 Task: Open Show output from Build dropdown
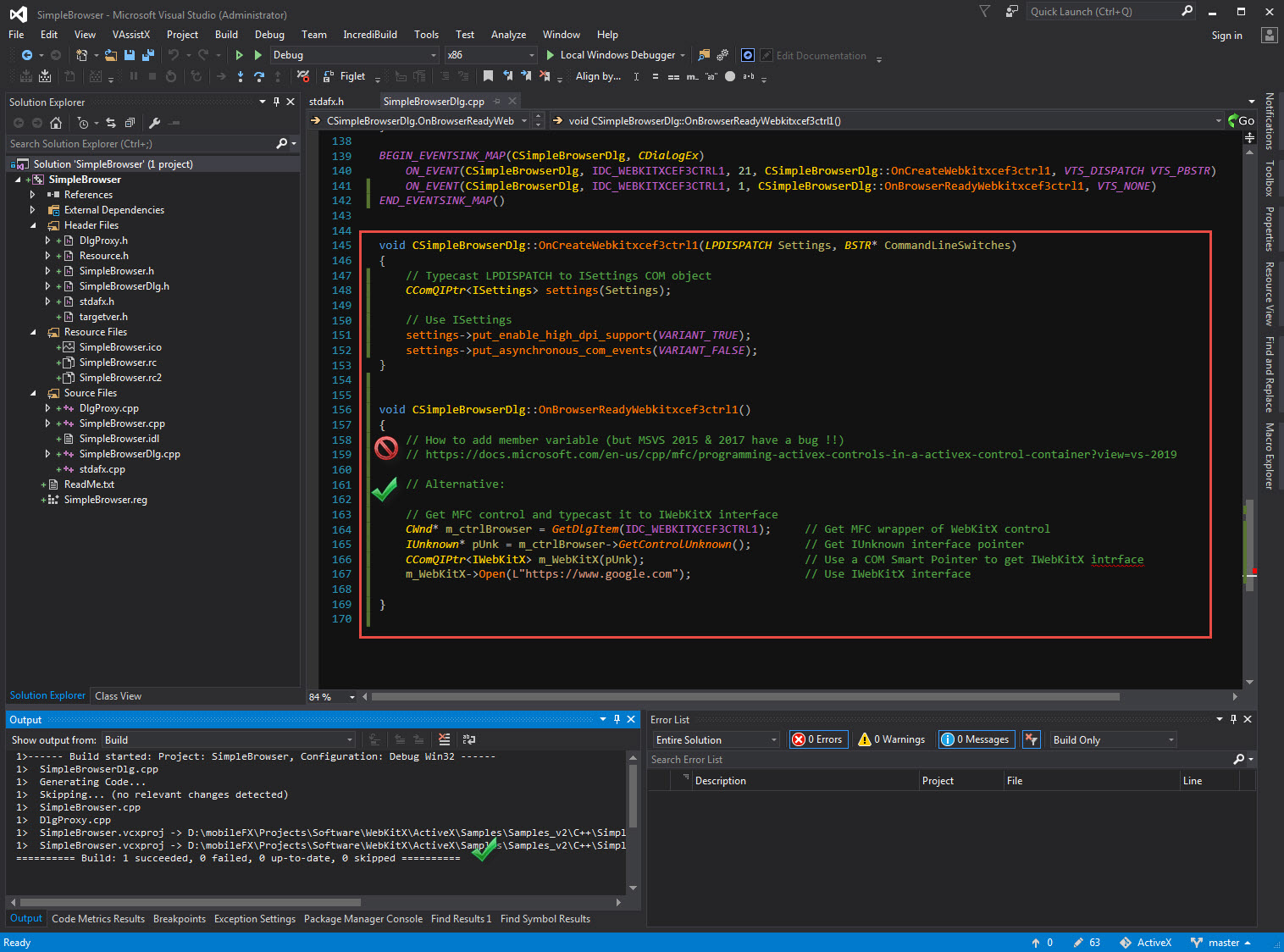coord(229,739)
